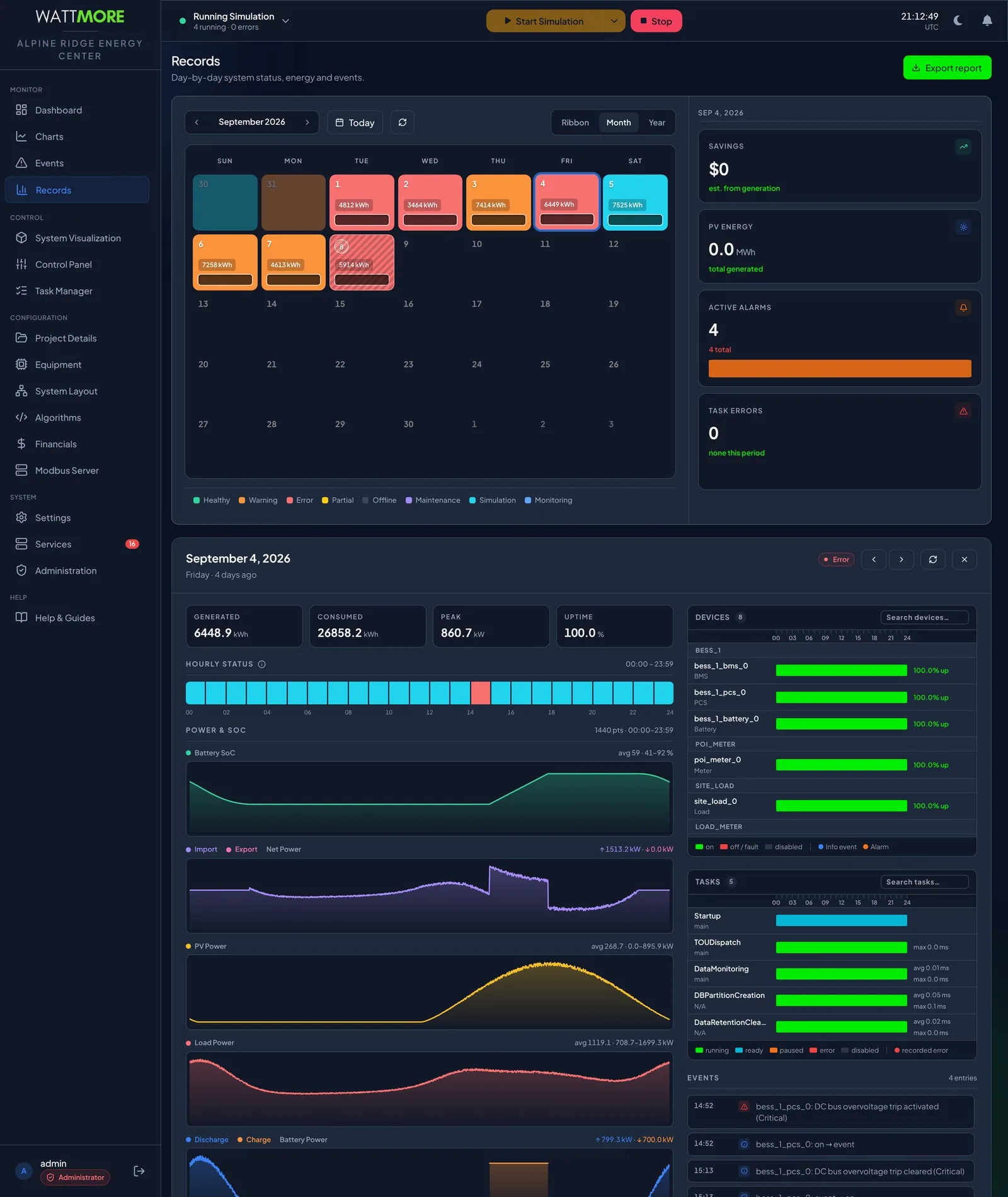Image resolution: width=1008 pixels, height=1197 pixels.
Task: Go to the previous day in detail panel
Action: [874, 559]
